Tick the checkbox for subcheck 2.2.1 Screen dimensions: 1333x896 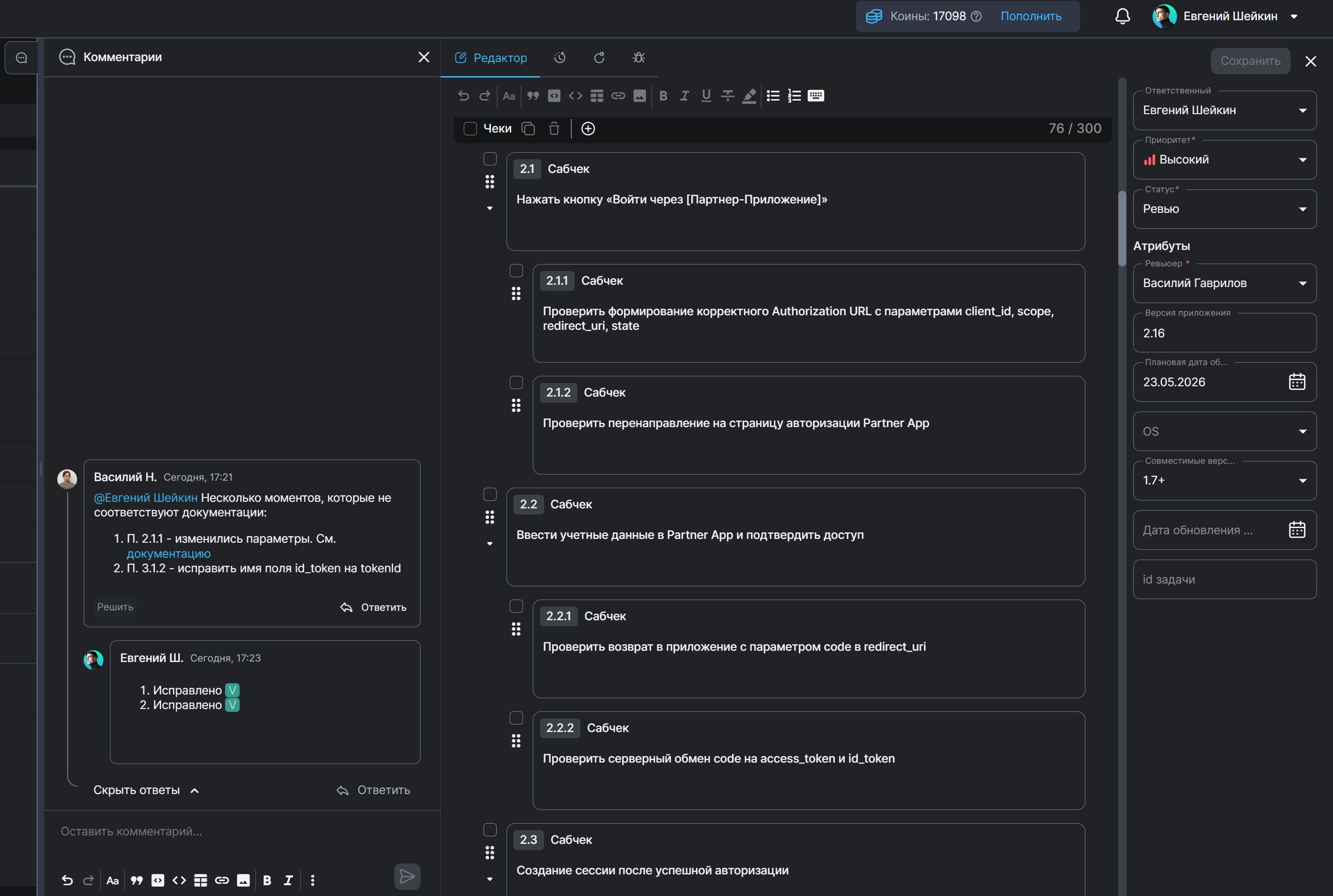[516, 606]
